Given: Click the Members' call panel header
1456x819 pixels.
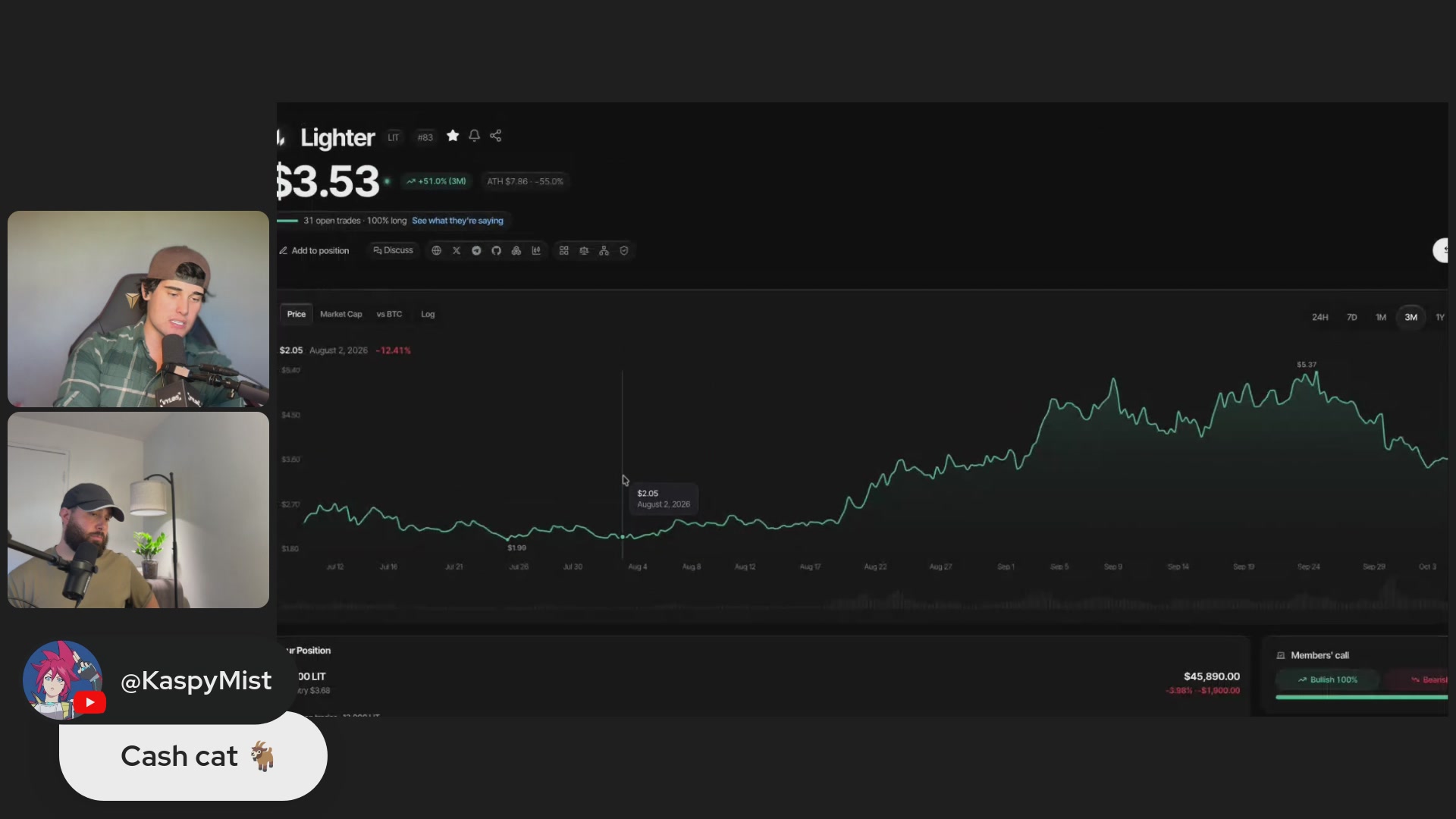Looking at the screenshot, I should coord(1320,655).
